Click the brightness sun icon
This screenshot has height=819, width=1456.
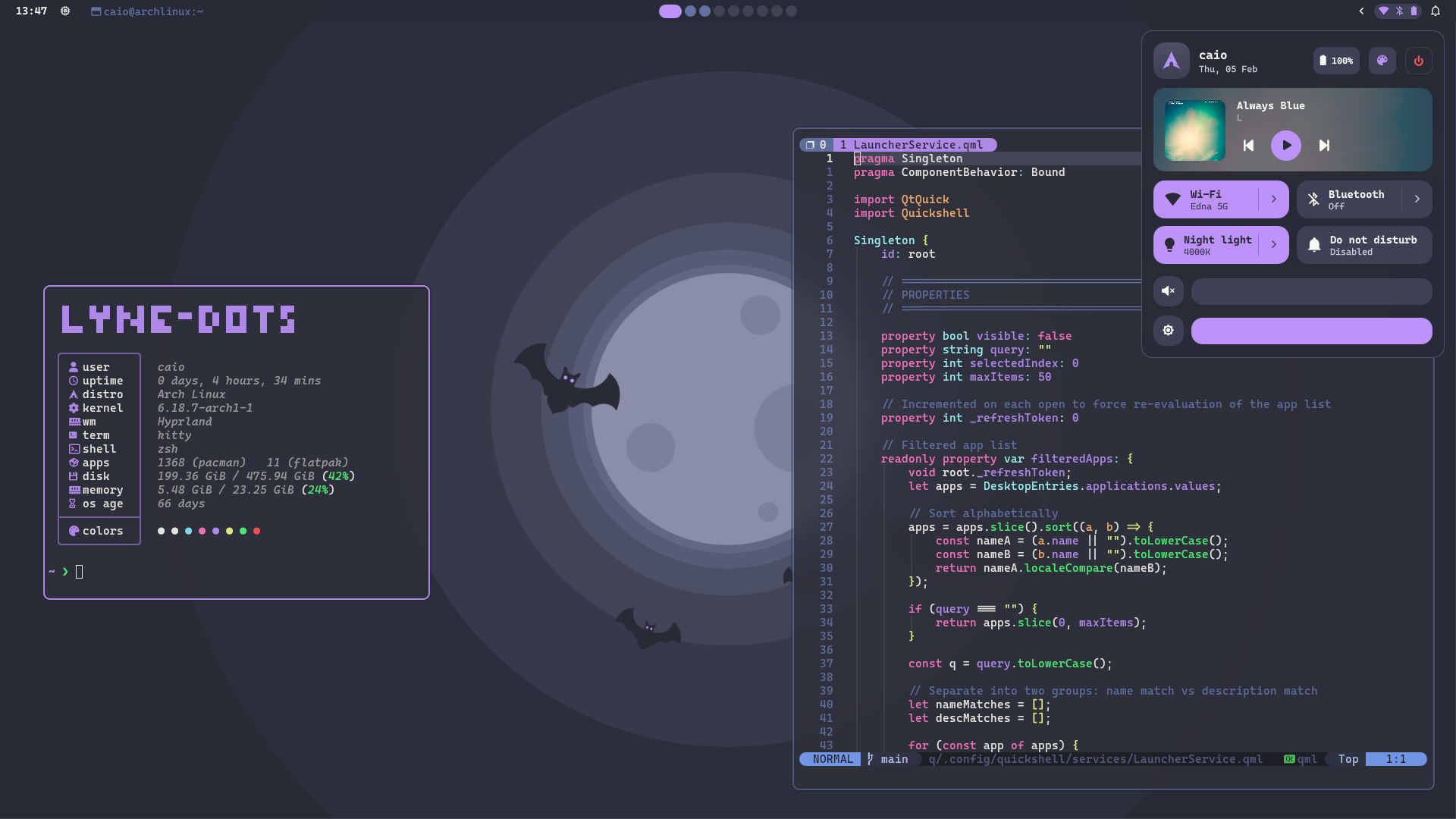1168,331
